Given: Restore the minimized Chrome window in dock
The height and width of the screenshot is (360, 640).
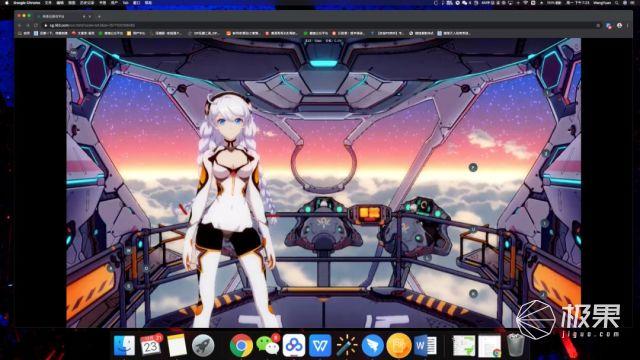Looking at the screenshot, I should click(x=489, y=346).
